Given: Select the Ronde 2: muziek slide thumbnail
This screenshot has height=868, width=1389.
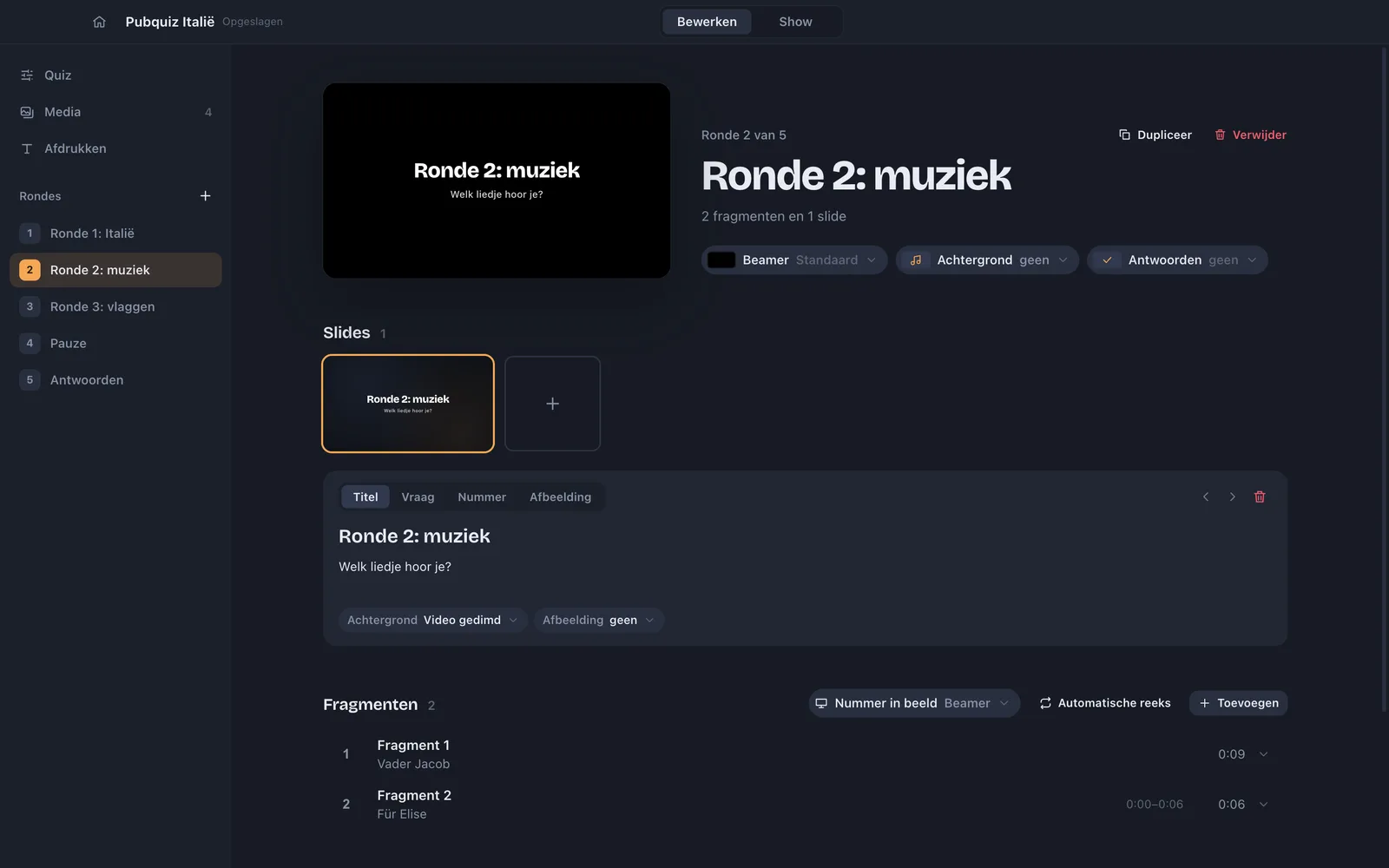Looking at the screenshot, I should coord(408,404).
